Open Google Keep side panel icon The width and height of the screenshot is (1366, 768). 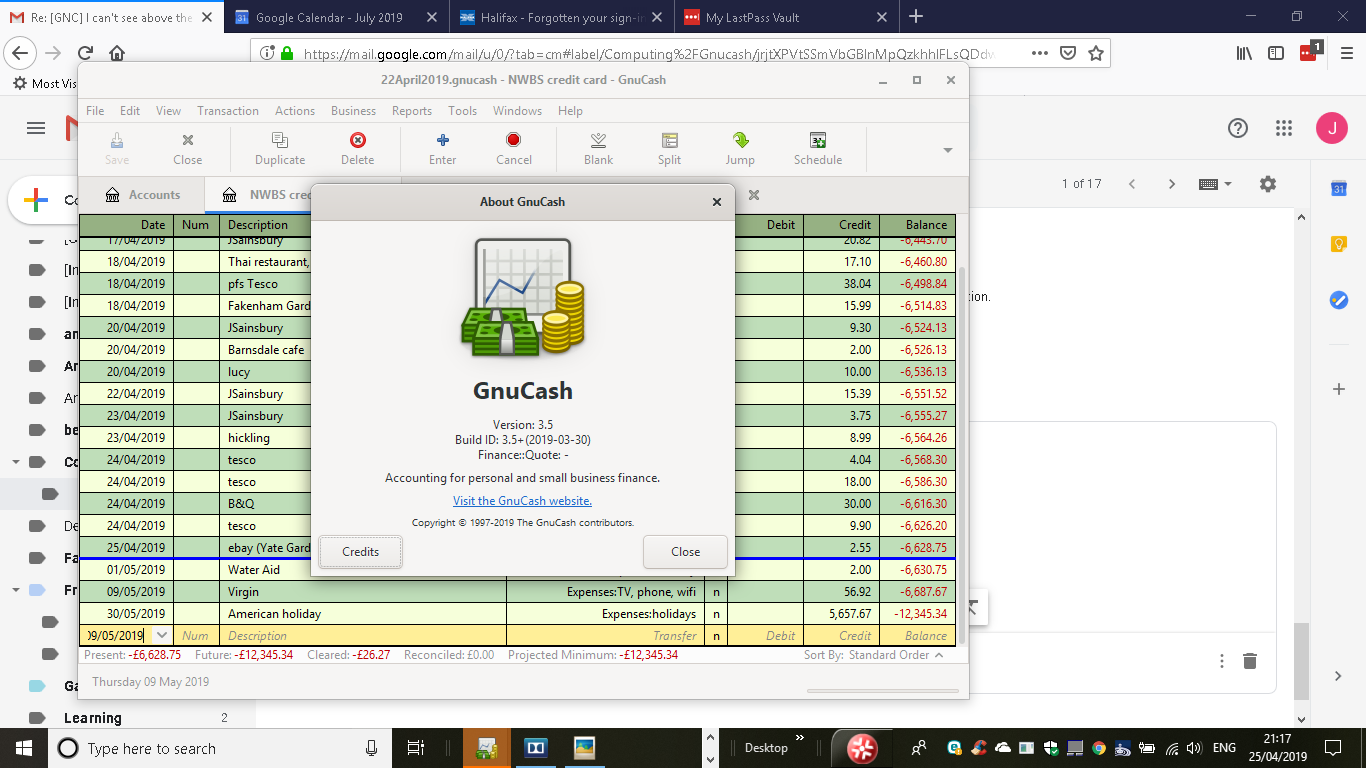1339,244
